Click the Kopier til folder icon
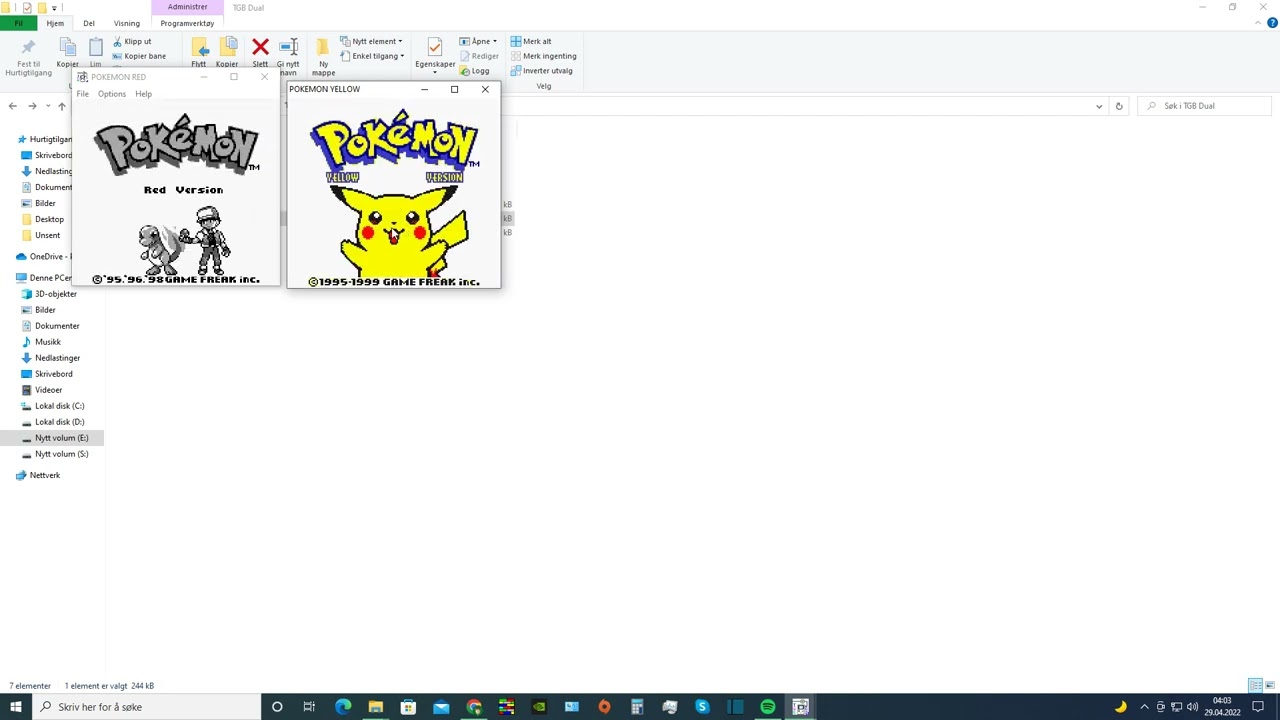Screen dimensions: 1280x720 click(227, 47)
